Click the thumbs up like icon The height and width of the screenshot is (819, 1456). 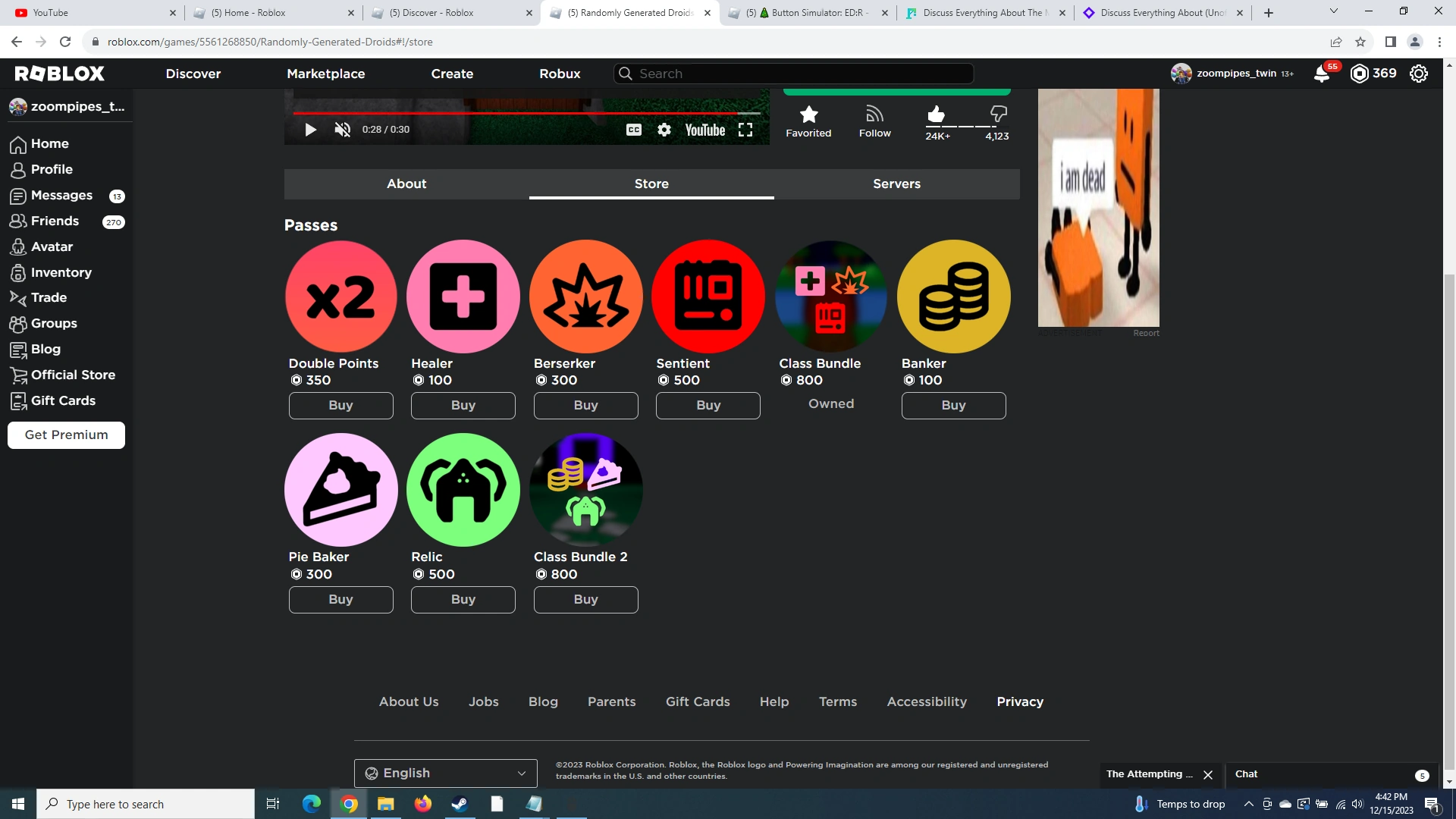coord(936,115)
